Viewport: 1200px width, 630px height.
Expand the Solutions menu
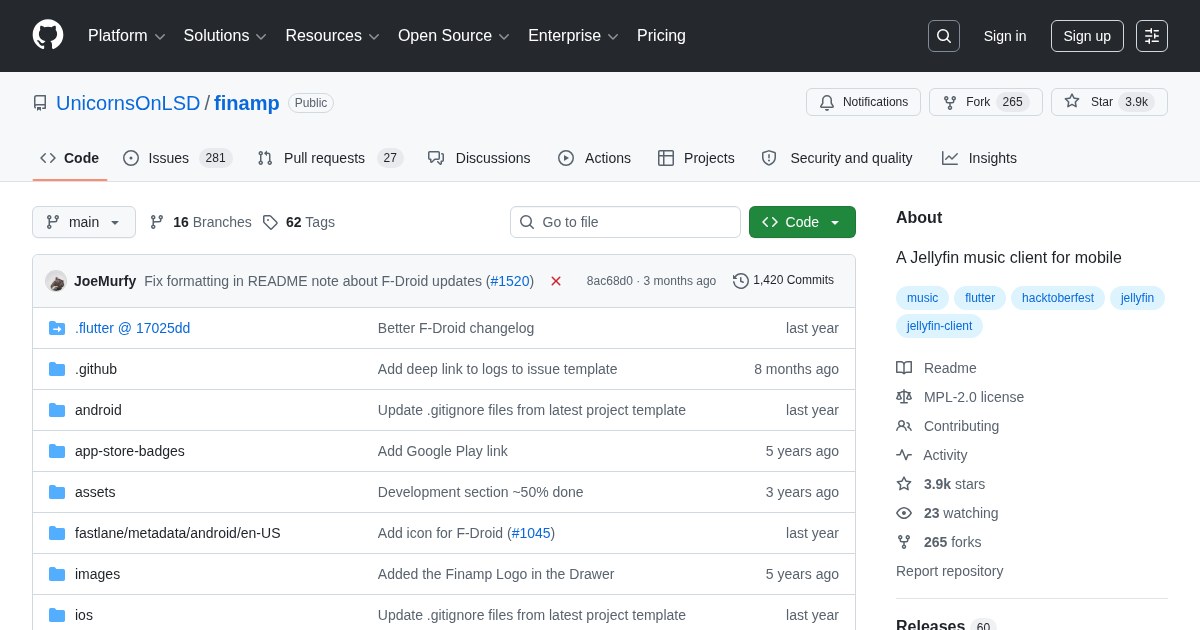pos(225,36)
